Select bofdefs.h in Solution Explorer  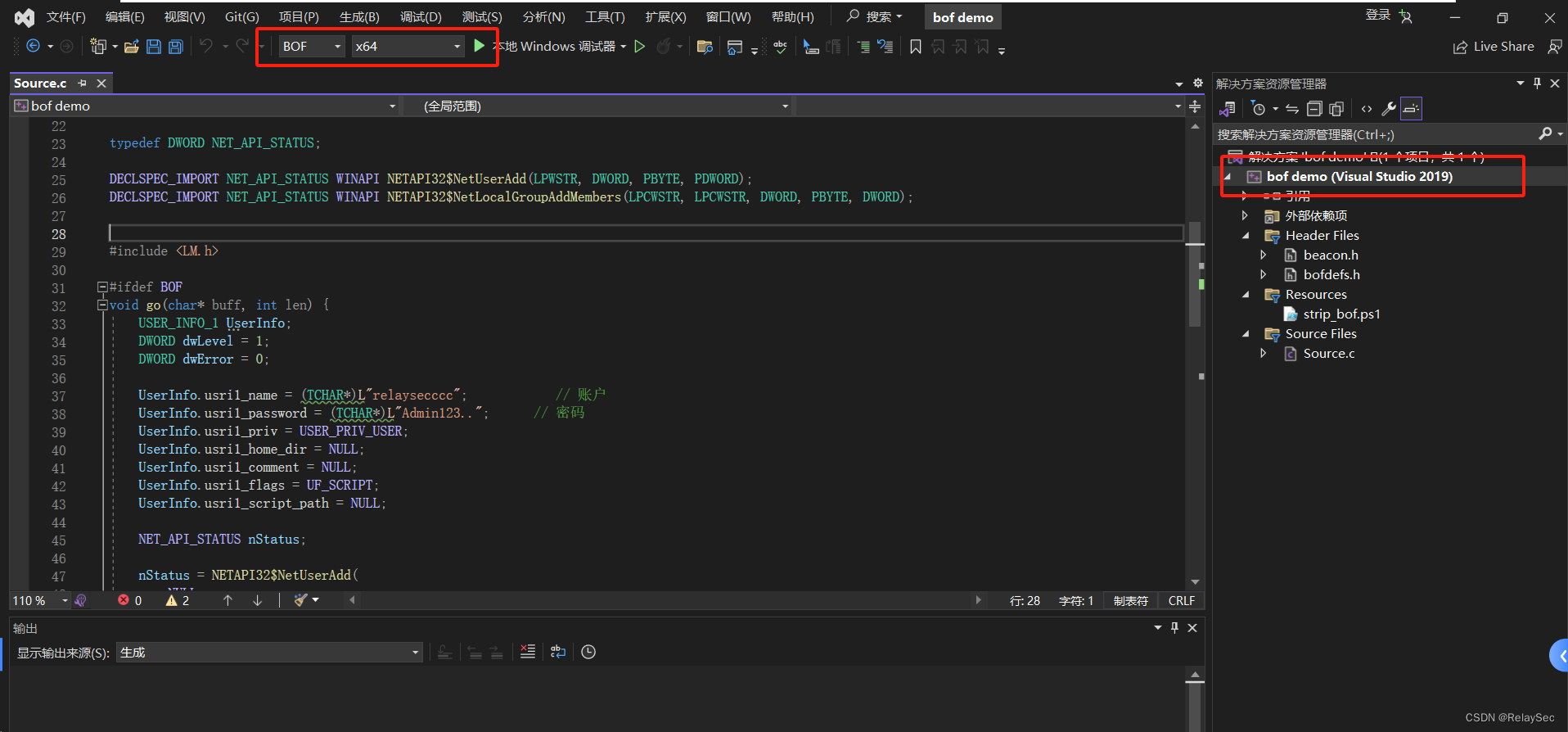1331,275
